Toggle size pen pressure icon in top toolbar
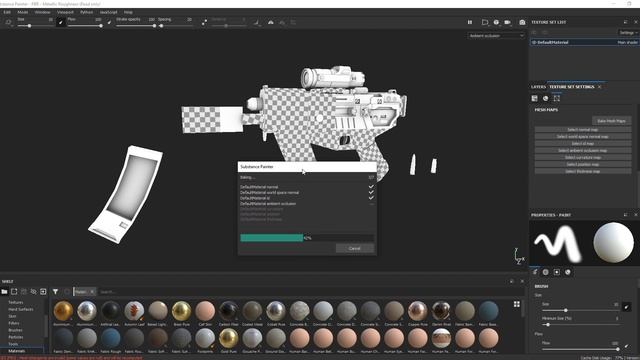The image size is (640, 360). click(60, 22)
